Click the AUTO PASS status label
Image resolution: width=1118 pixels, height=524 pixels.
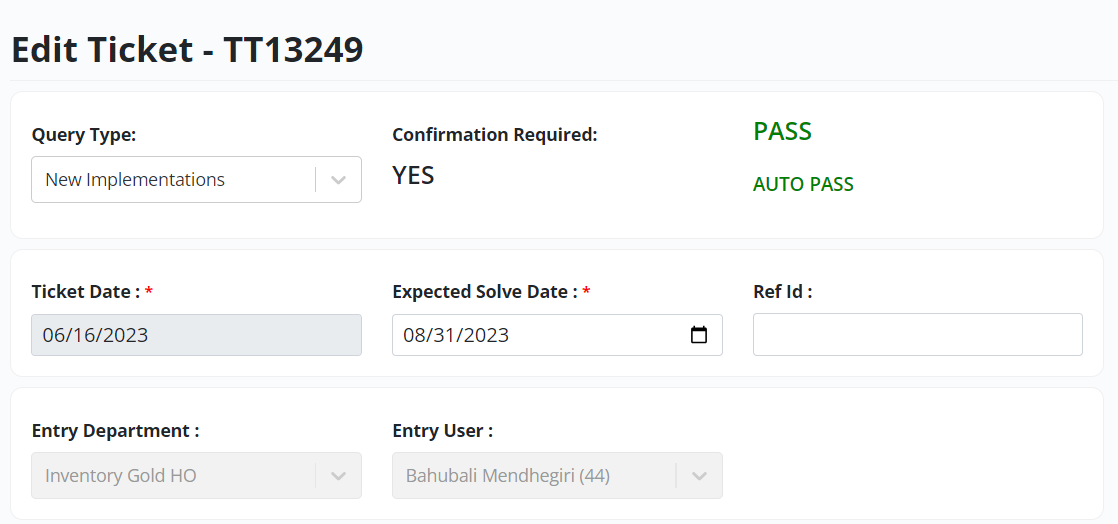click(x=803, y=185)
